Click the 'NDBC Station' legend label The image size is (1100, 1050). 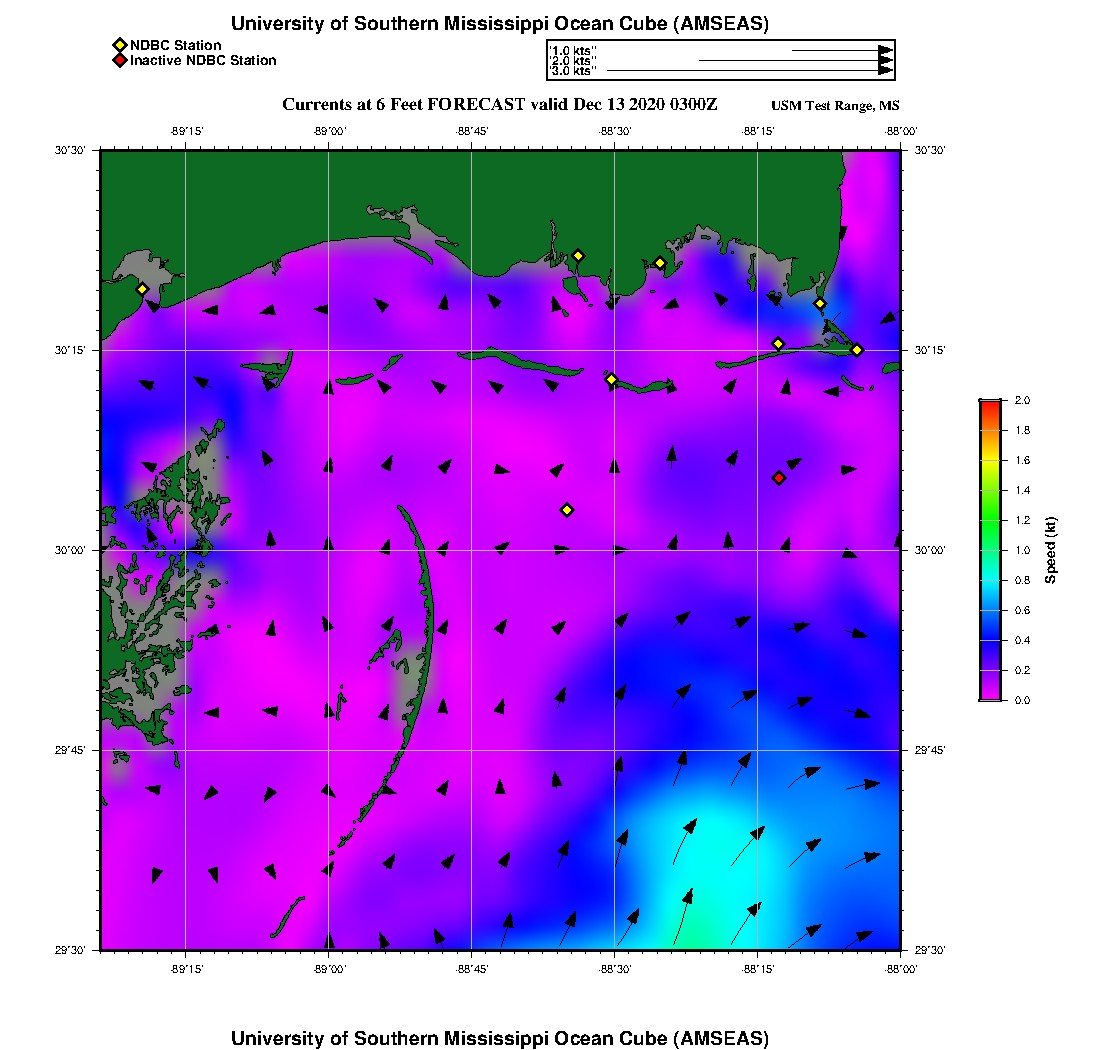[x=176, y=45]
